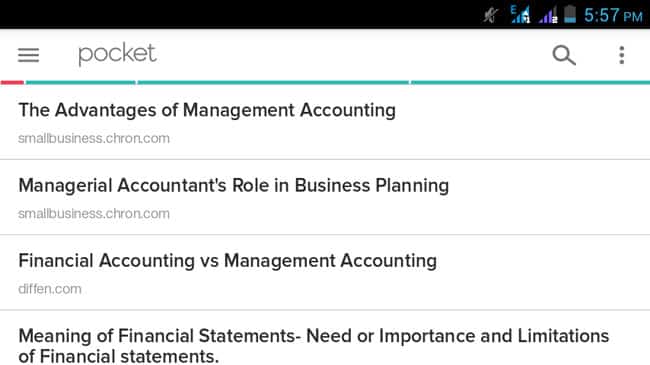
Task: Tap the search magnifier icon
Action: pos(564,55)
